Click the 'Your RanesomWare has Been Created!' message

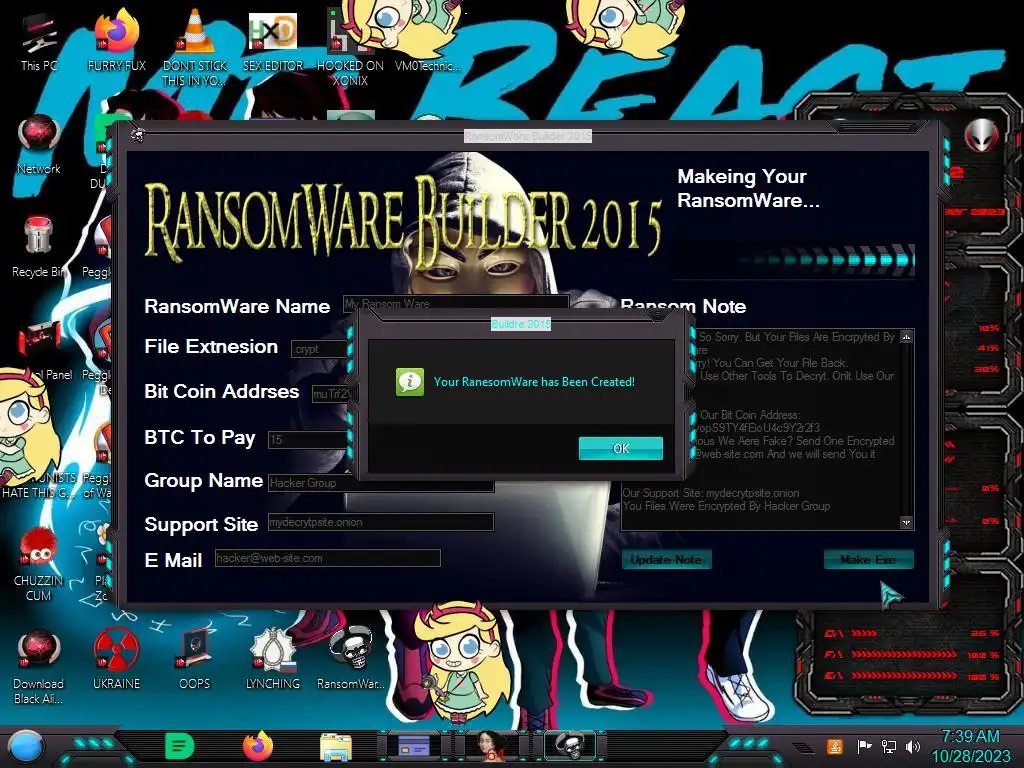534,382
